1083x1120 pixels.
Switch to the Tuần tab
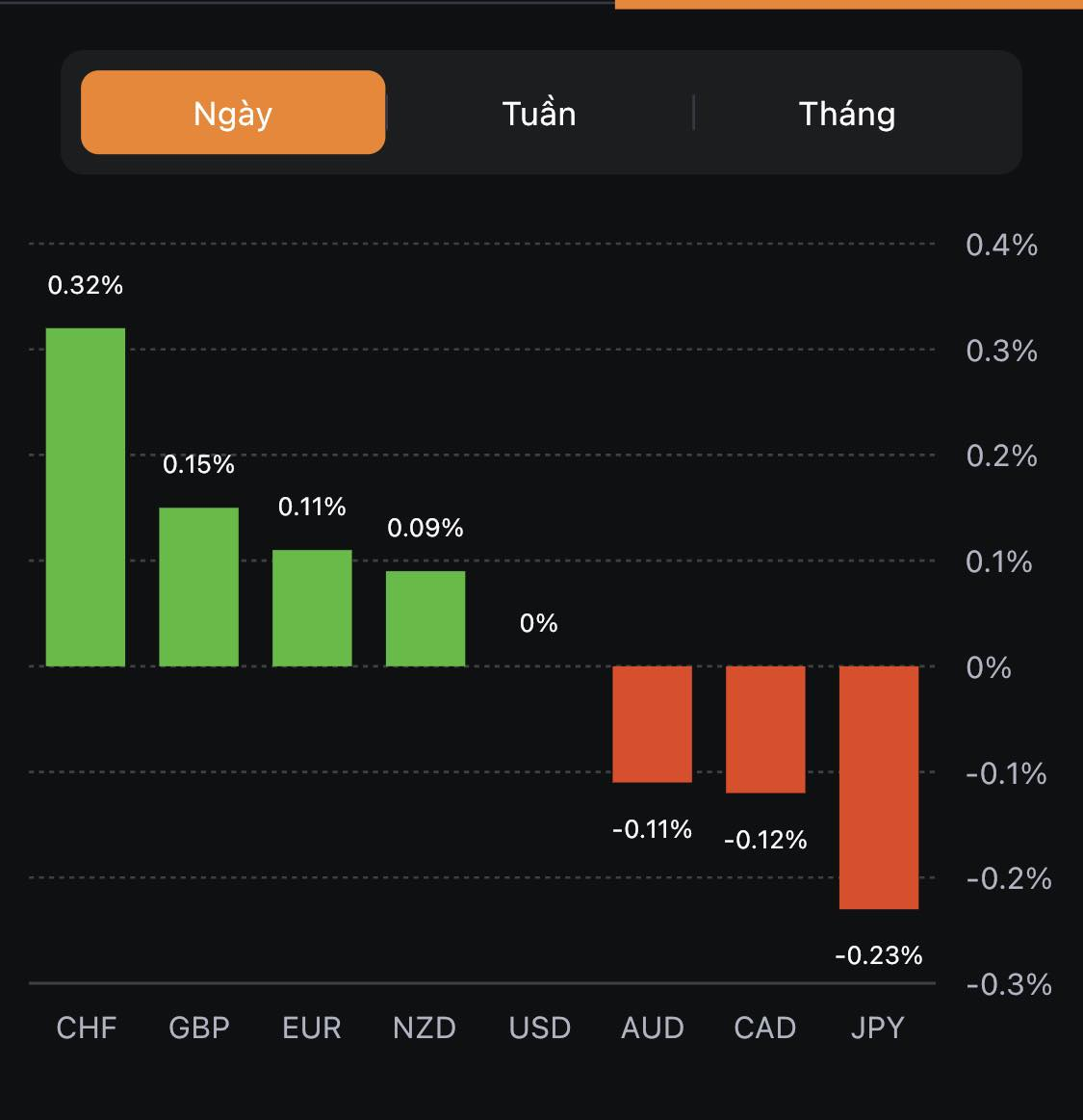click(539, 114)
